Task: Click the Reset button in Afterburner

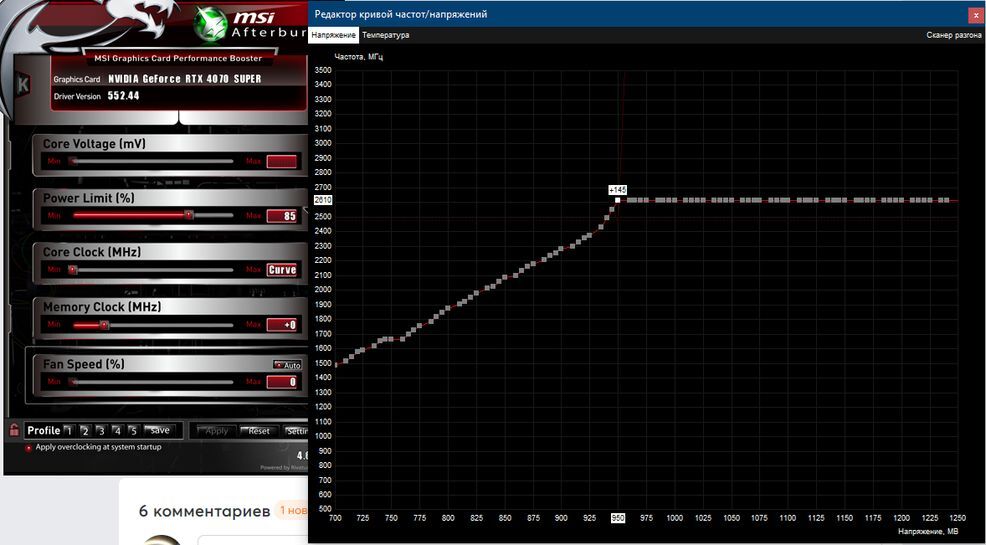Action: 259,431
